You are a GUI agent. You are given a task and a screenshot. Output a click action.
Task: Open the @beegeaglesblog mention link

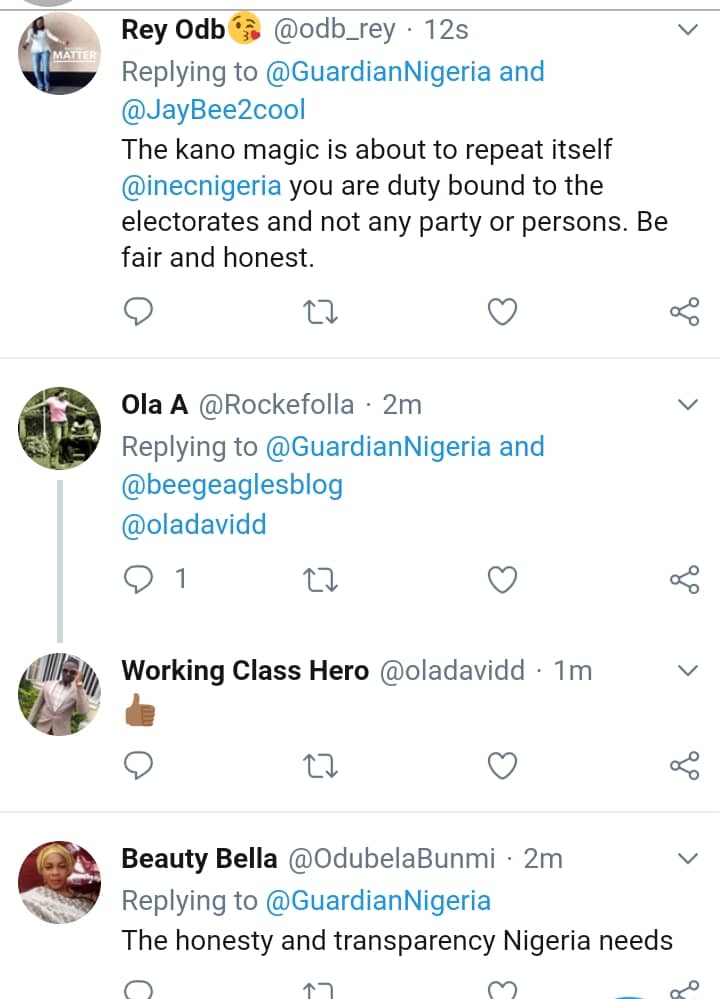232,485
